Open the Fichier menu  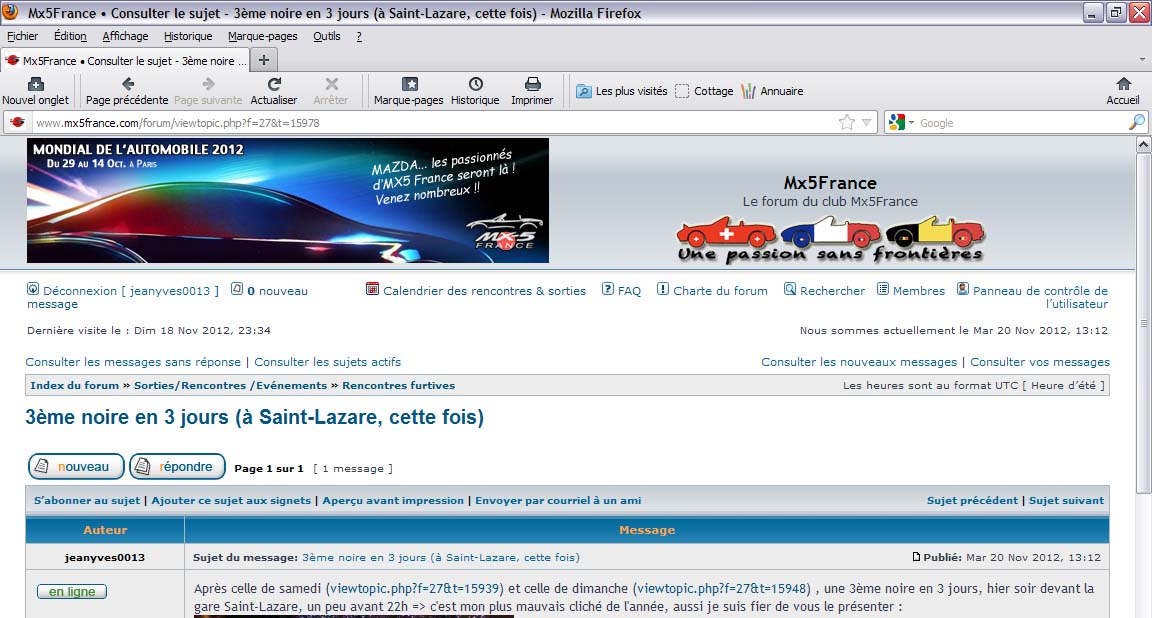22,36
